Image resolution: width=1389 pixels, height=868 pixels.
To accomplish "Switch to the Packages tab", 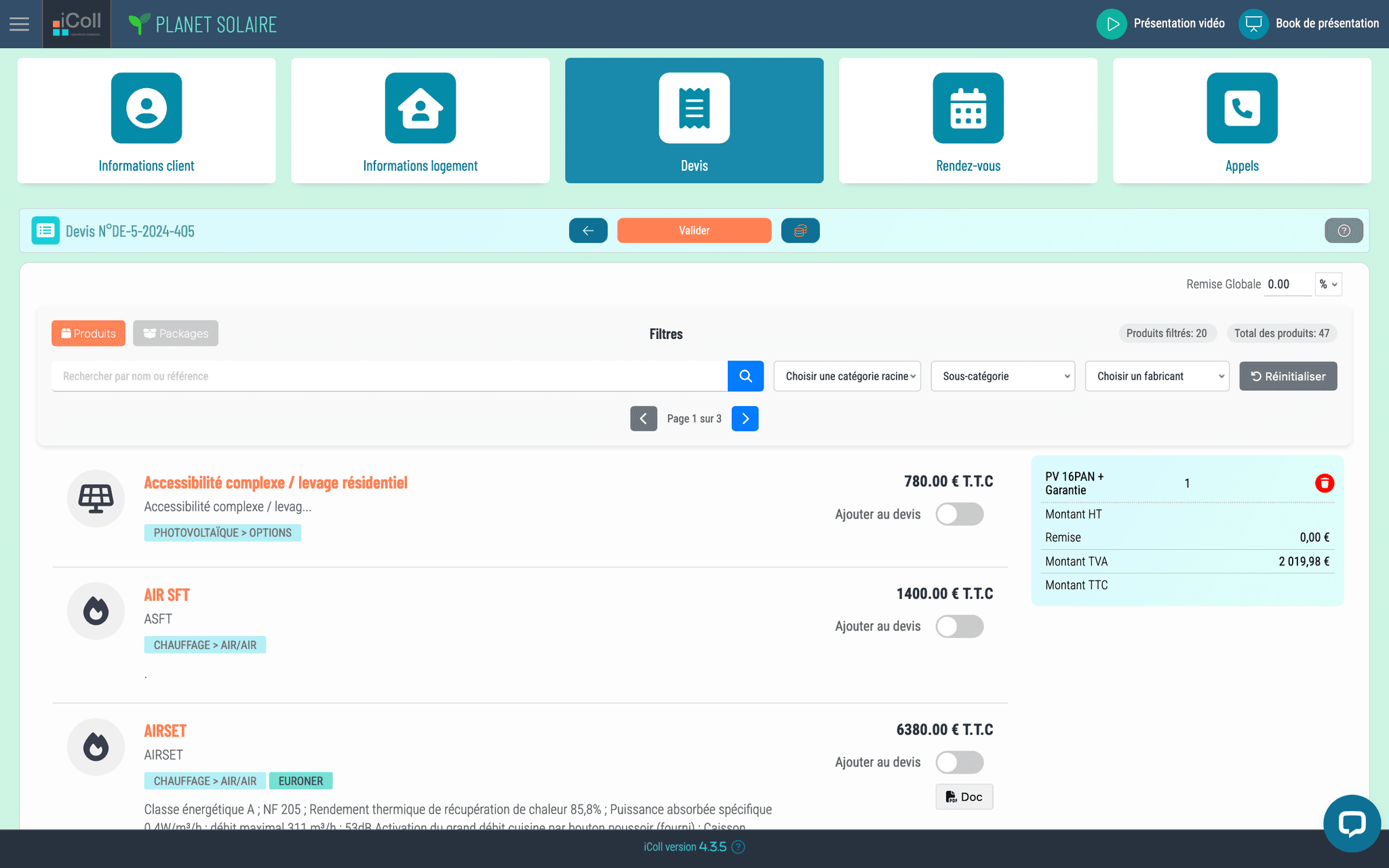I will point(175,333).
